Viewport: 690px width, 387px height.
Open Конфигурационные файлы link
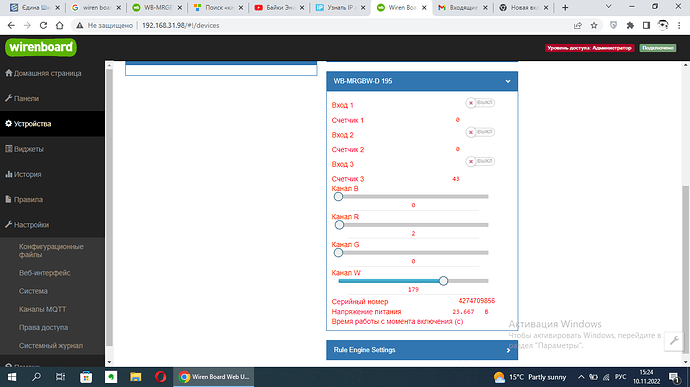coord(51,251)
